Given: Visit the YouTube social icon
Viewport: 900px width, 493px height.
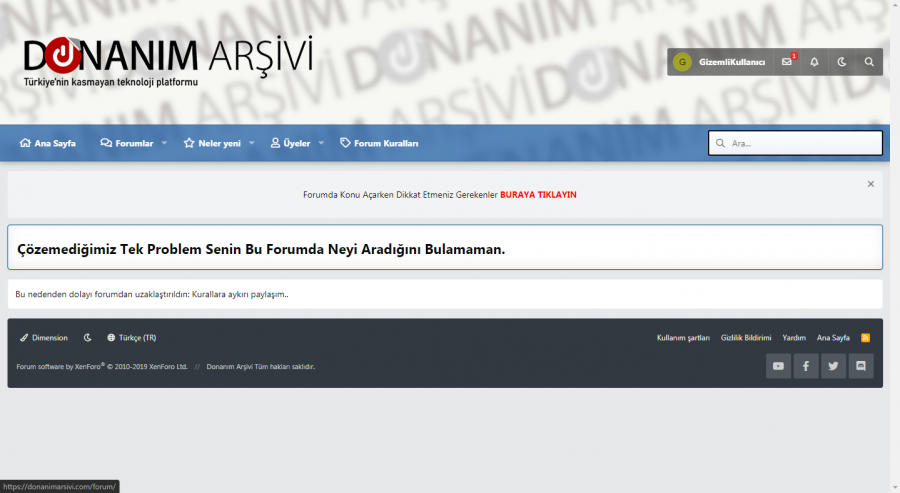Looking at the screenshot, I should tap(778, 366).
